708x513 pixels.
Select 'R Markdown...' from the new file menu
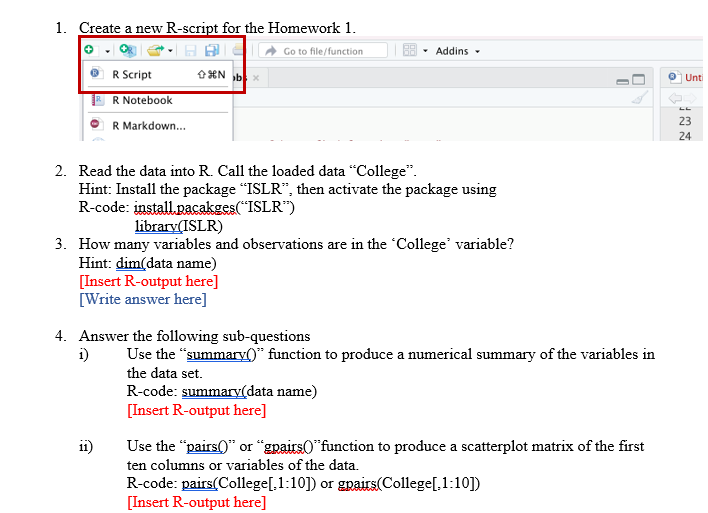(x=158, y=126)
